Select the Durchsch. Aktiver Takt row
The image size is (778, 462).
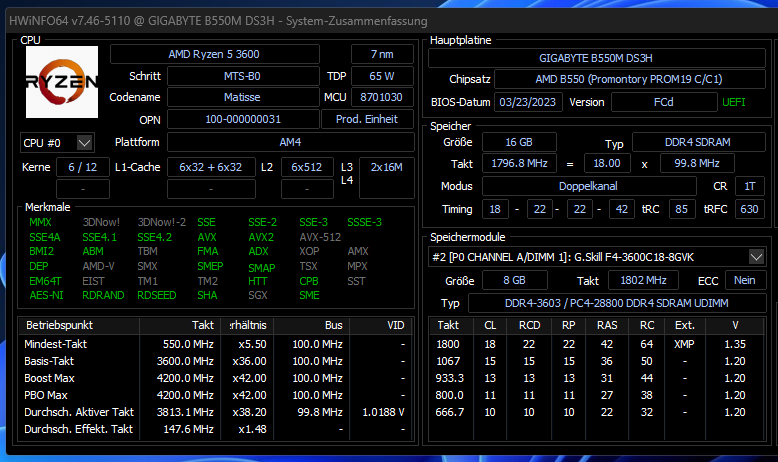215,412
